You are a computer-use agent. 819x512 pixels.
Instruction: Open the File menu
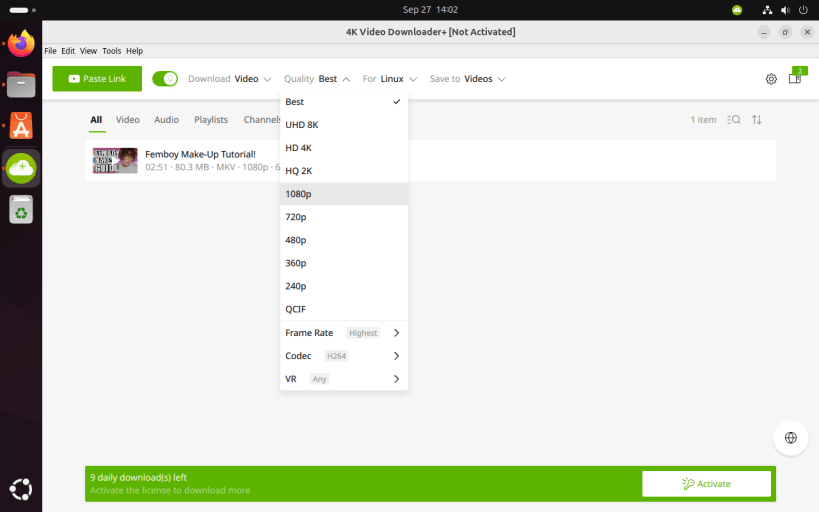tap(50, 51)
